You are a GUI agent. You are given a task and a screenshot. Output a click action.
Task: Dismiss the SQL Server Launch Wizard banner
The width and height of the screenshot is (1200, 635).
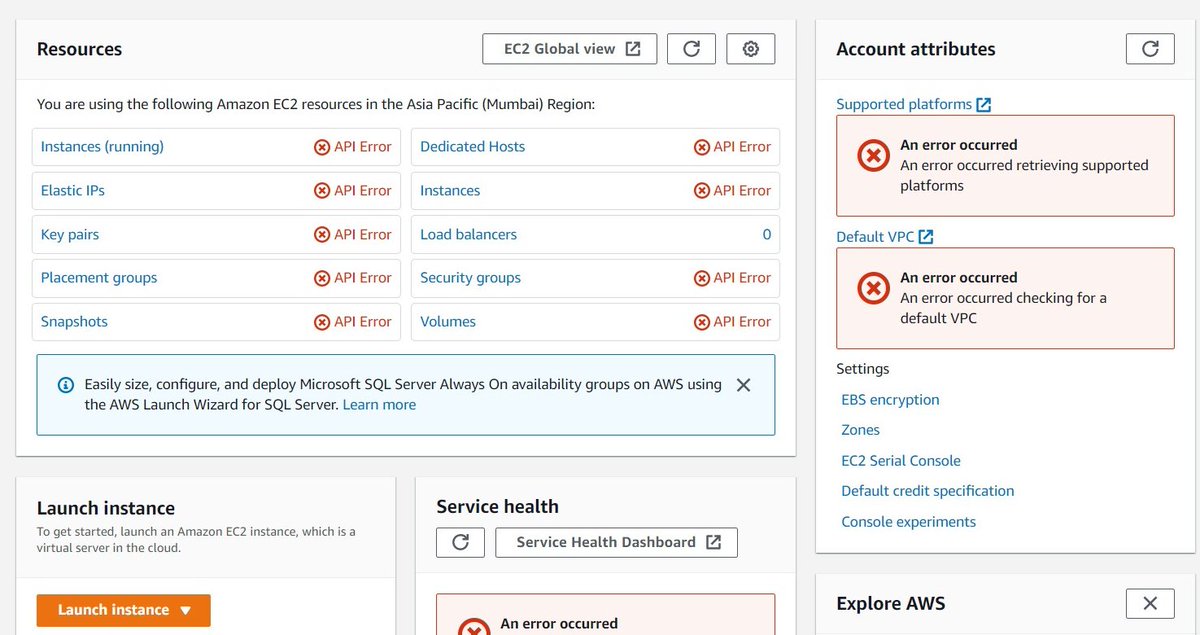pyautogui.click(x=743, y=385)
